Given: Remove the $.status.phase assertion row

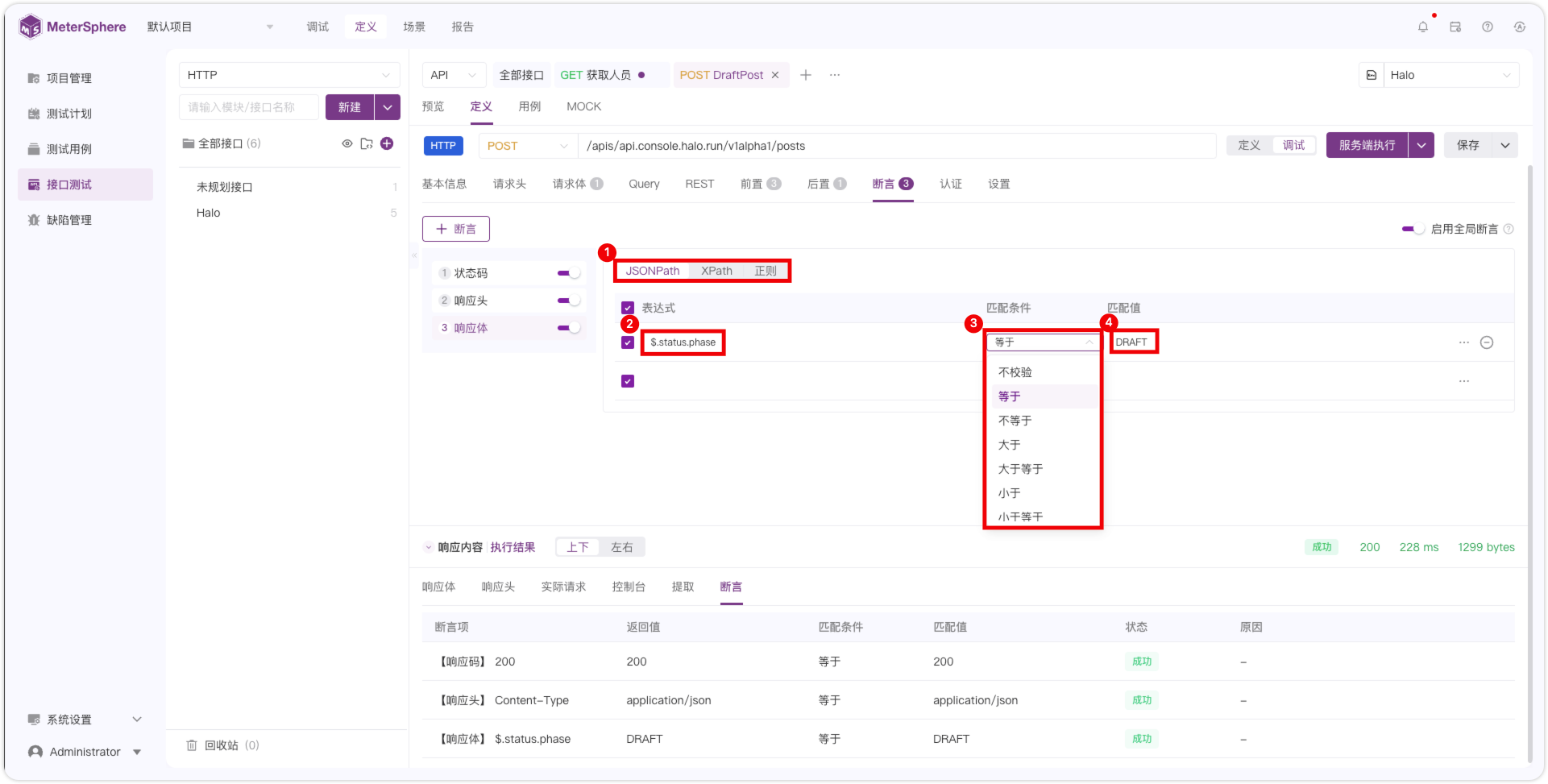Looking at the screenshot, I should [1487, 342].
